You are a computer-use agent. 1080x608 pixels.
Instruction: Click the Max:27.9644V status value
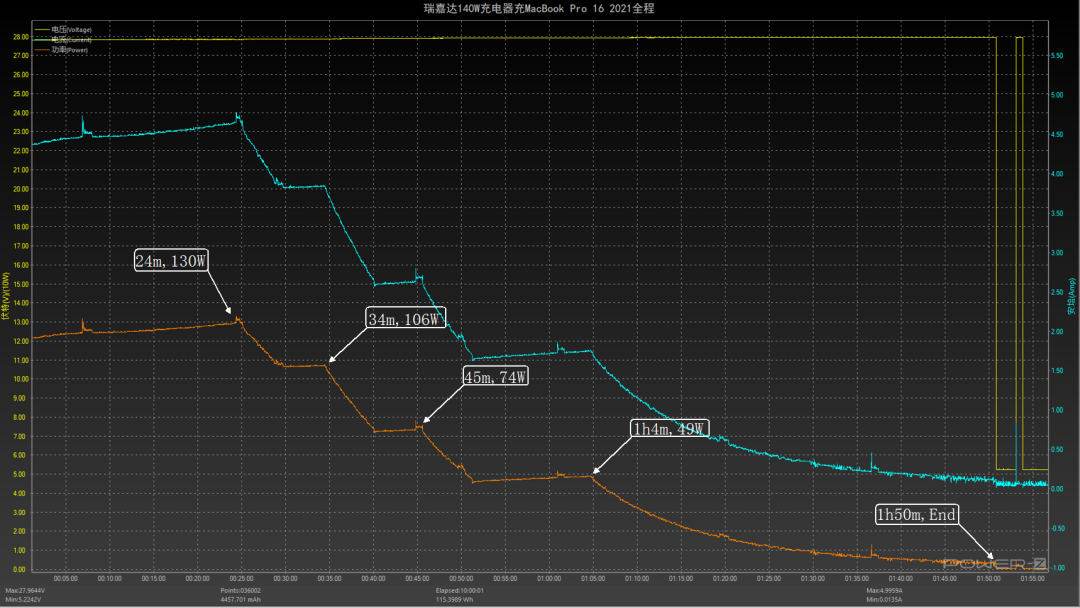point(25,591)
